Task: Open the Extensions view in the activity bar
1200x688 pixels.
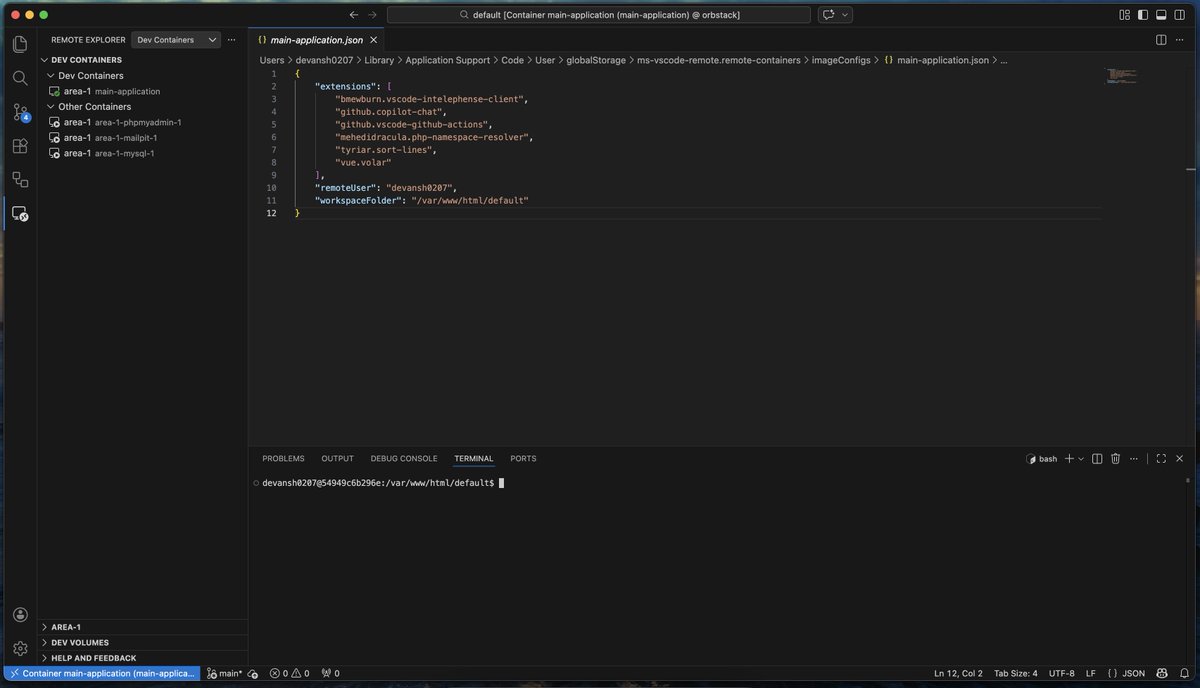Action: click(20, 145)
